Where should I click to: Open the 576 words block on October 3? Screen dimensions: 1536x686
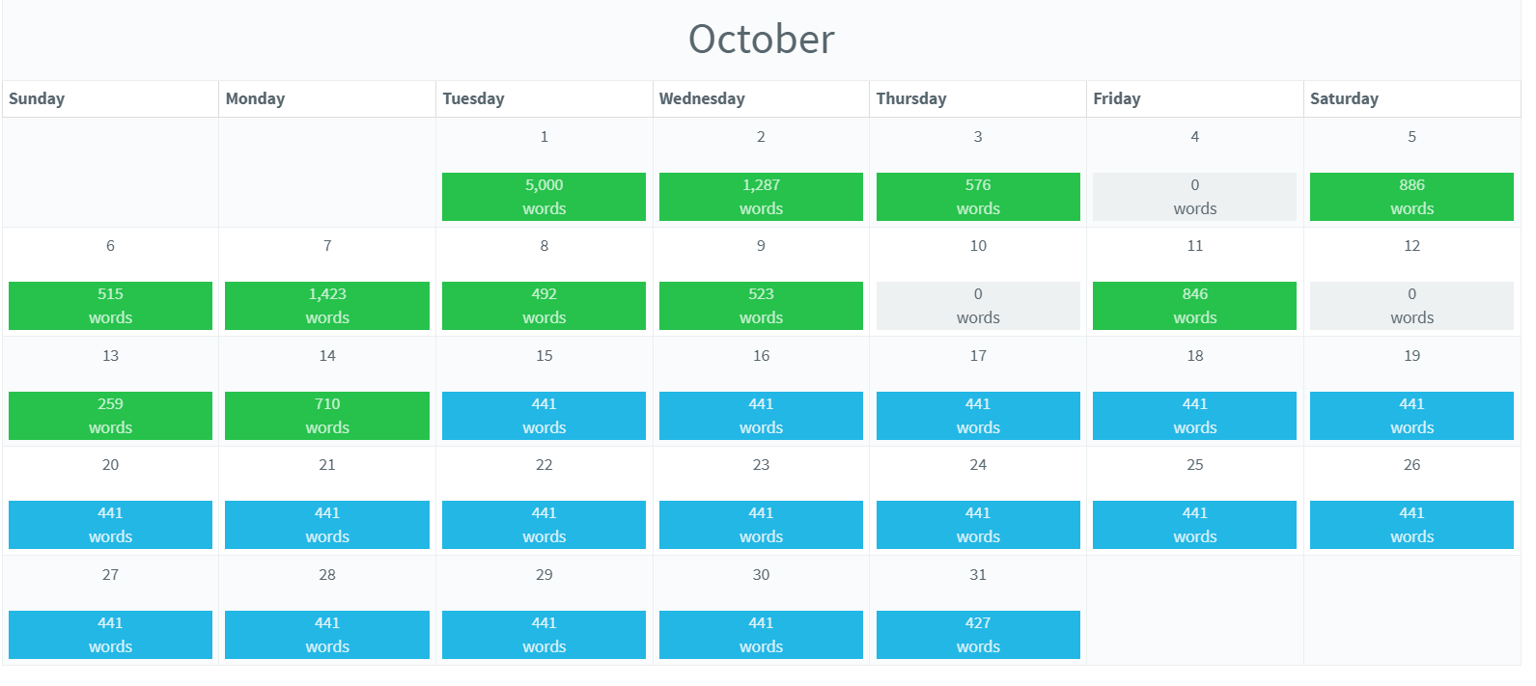(978, 197)
